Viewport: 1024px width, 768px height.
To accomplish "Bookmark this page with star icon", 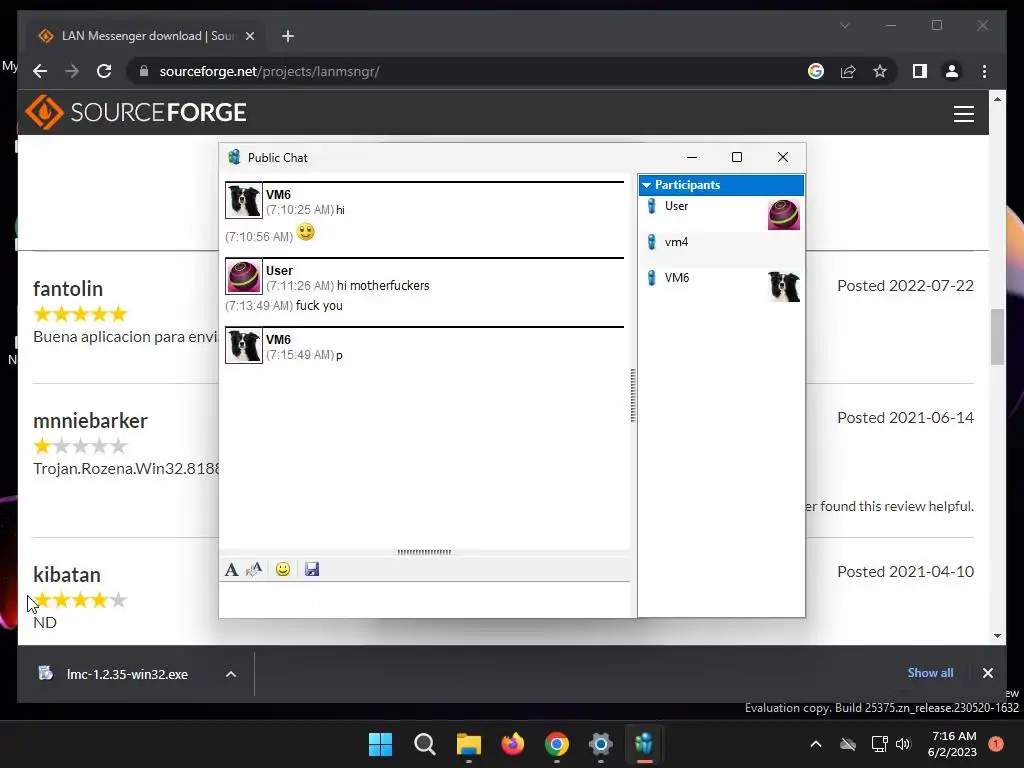I will click(880, 71).
